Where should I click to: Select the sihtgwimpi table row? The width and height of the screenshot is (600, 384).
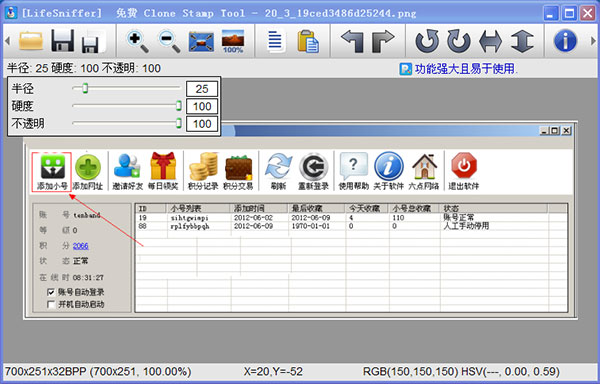tap(351, 217)
